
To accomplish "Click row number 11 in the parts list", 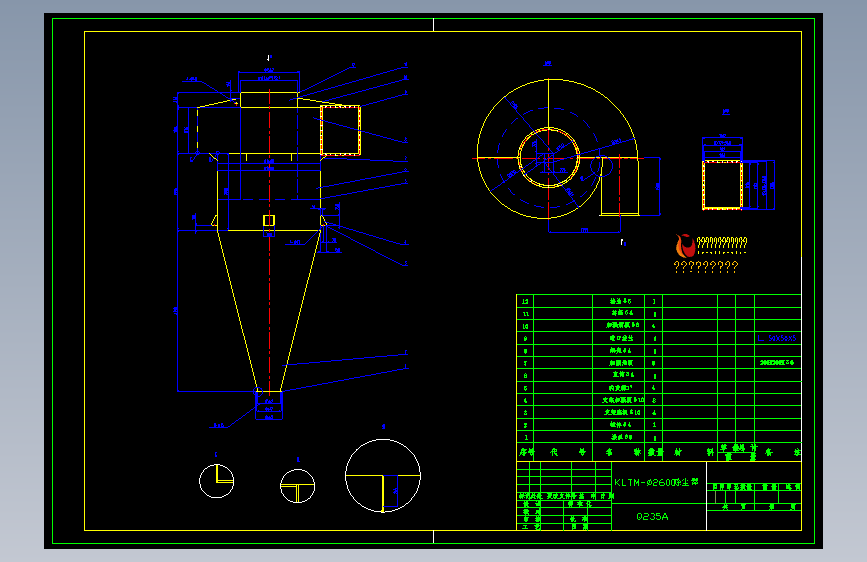I will tap(525, 314).
